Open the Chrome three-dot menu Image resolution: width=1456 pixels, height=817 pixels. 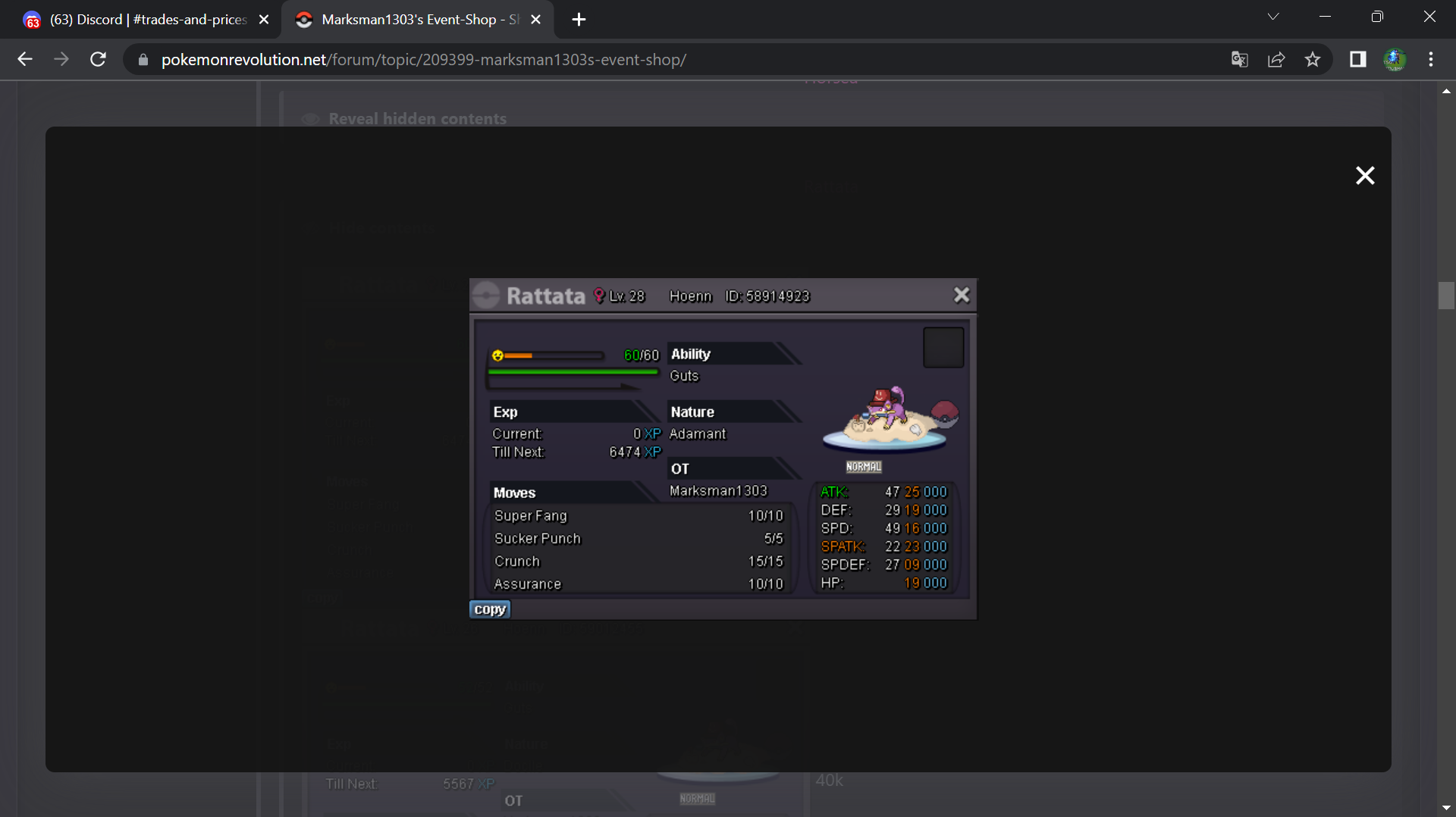(1431, 59)
